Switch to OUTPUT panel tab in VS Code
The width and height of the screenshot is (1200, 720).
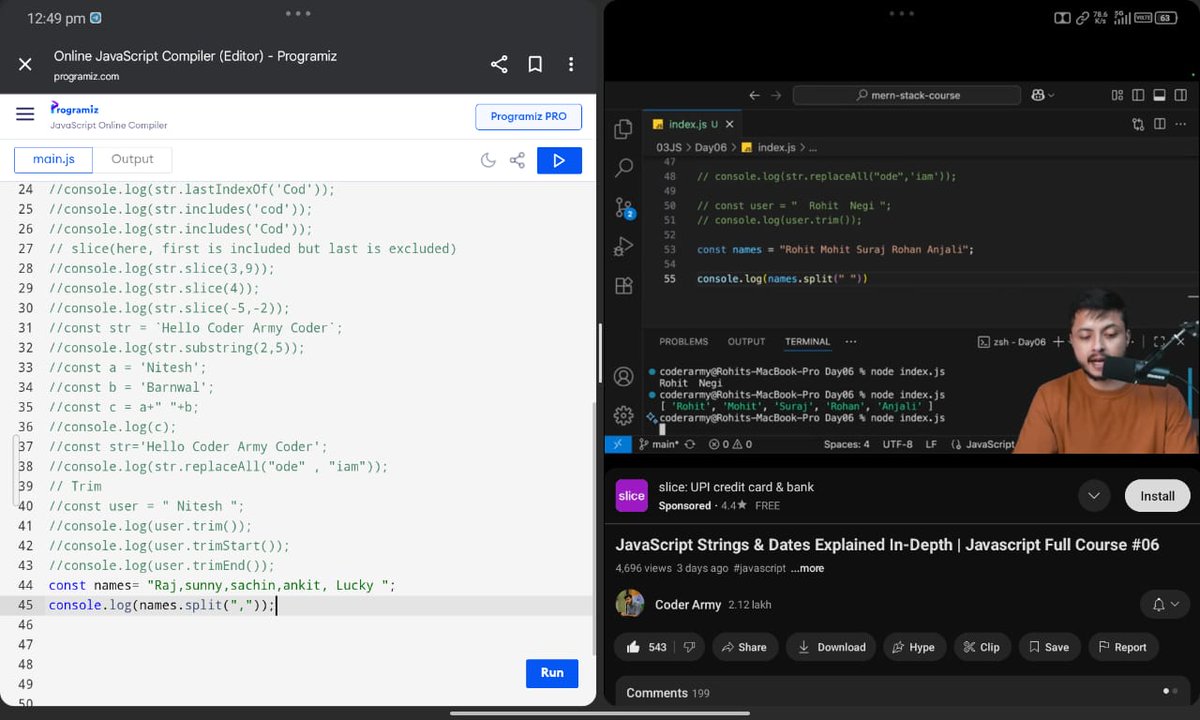pos(746,341)
